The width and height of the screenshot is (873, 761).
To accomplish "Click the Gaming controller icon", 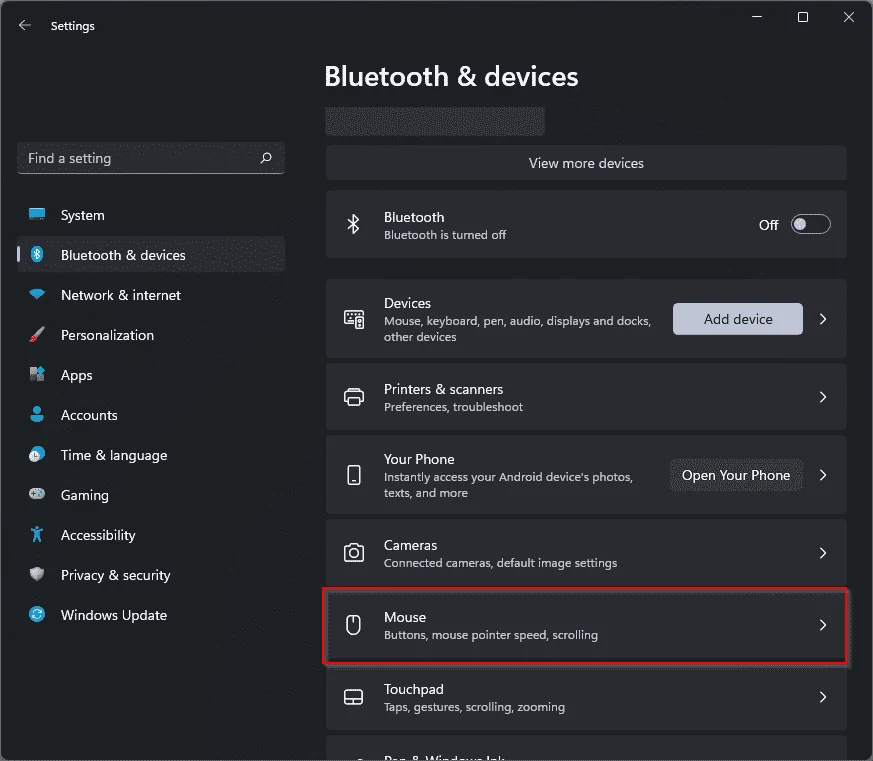I will point(37,494).
